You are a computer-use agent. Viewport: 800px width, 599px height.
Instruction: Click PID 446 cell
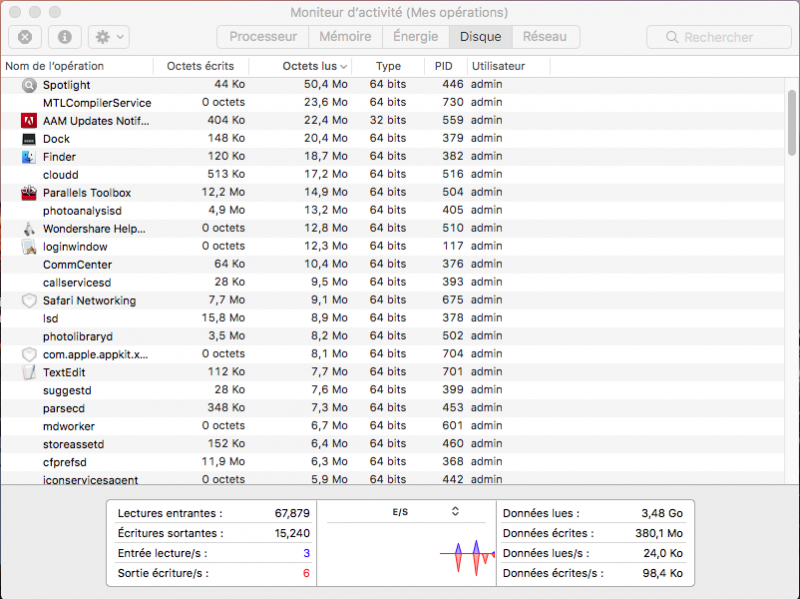coord(453,84)
